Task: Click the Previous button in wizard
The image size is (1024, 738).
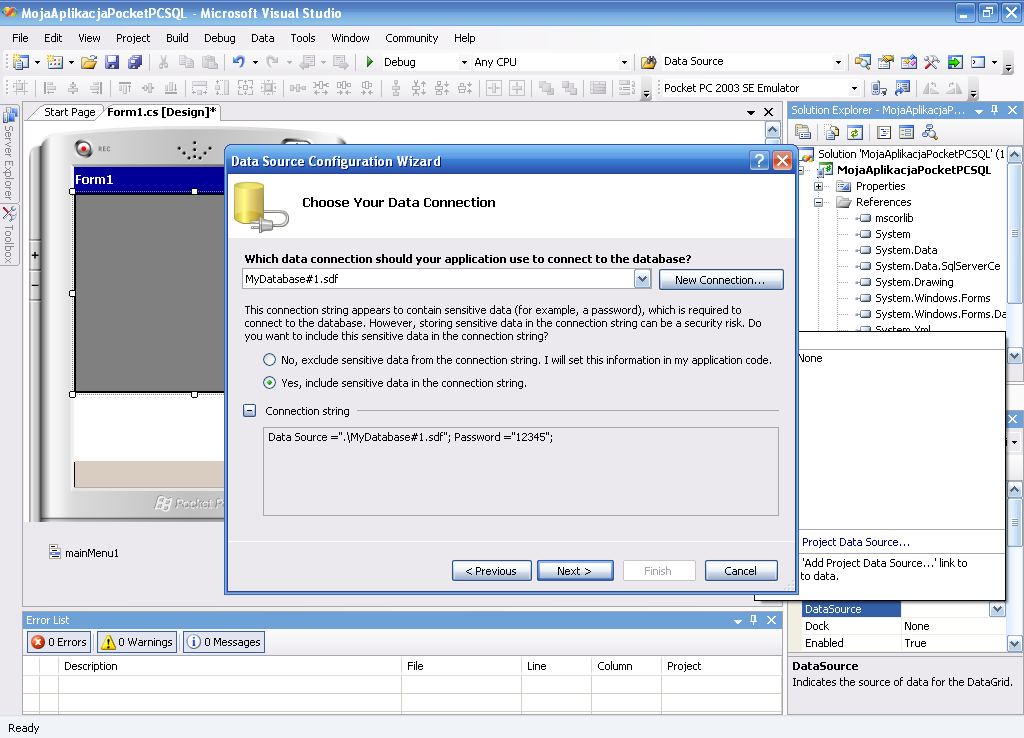Action: (491, 571)
